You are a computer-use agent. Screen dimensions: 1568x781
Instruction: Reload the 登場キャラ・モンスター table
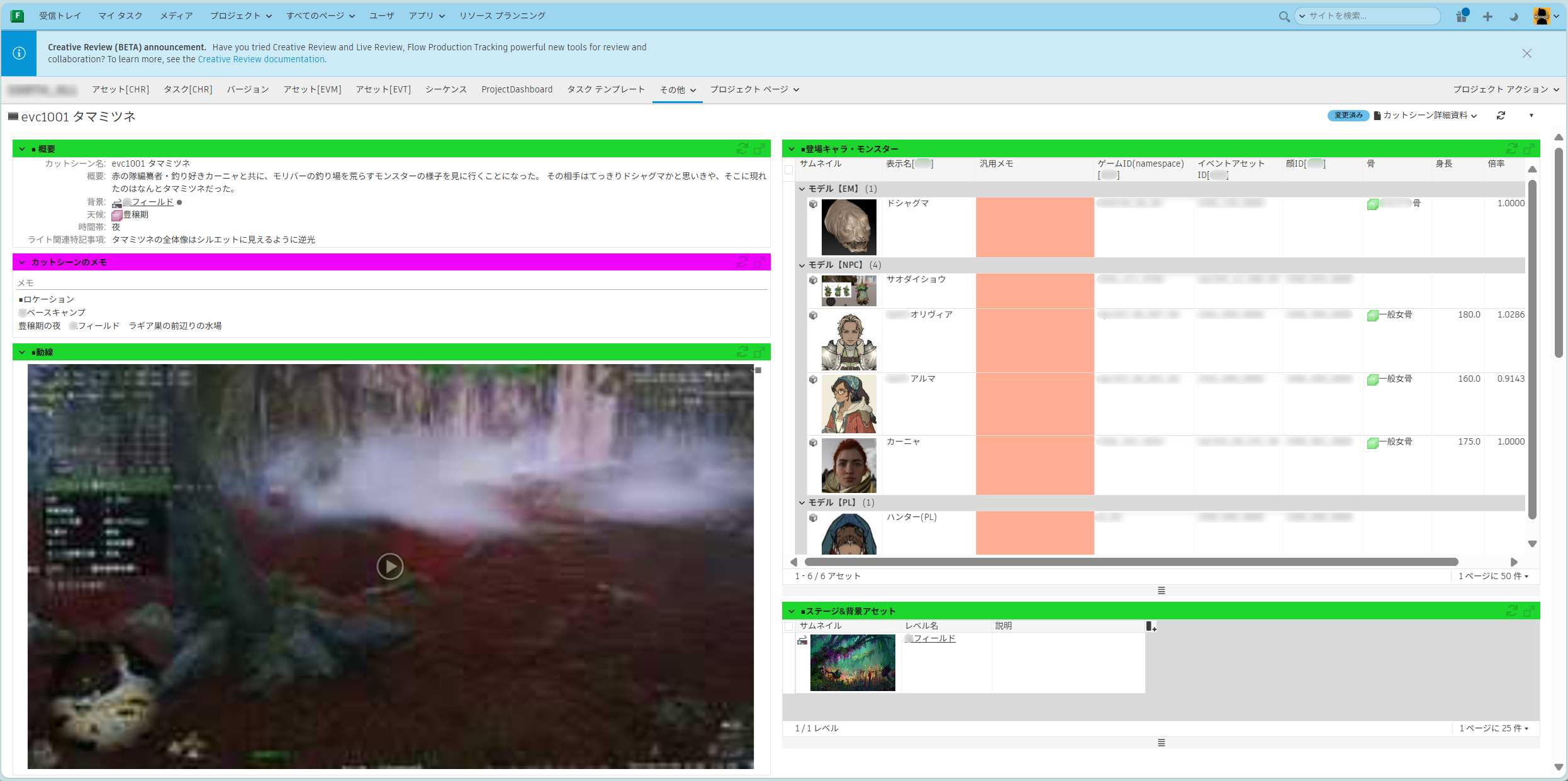point(1512,148)
